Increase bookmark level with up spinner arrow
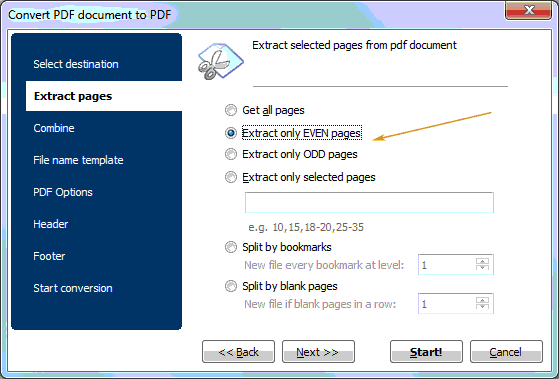 tap(482, 261)
